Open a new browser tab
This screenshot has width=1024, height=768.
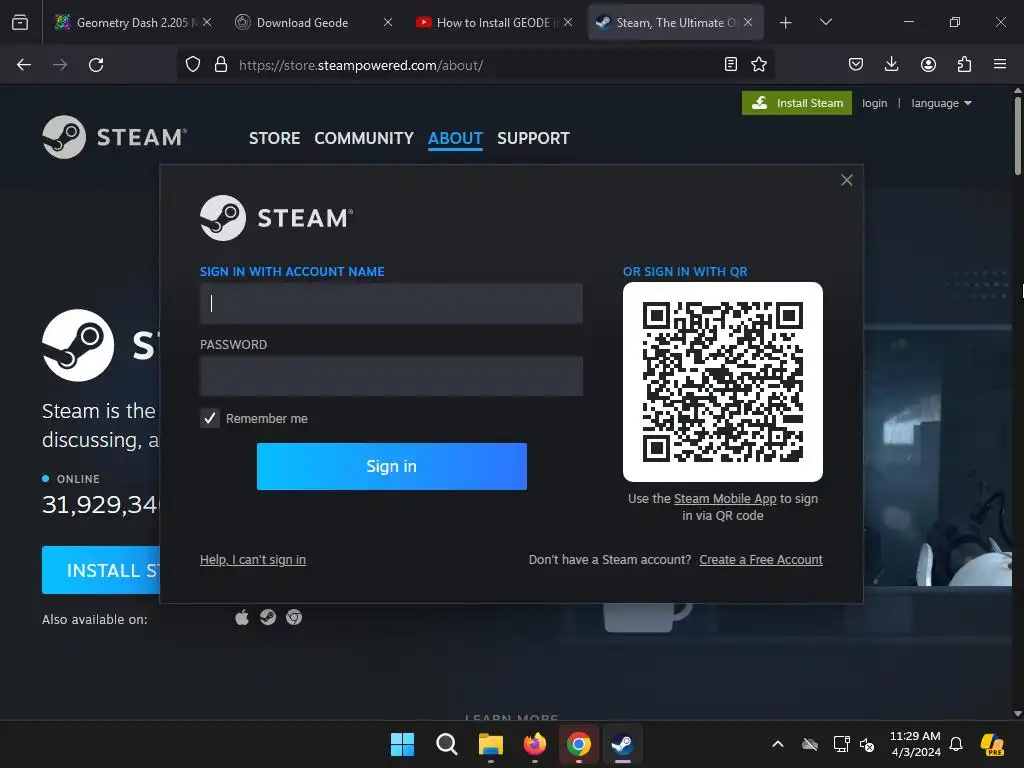[x=786, y=23]
